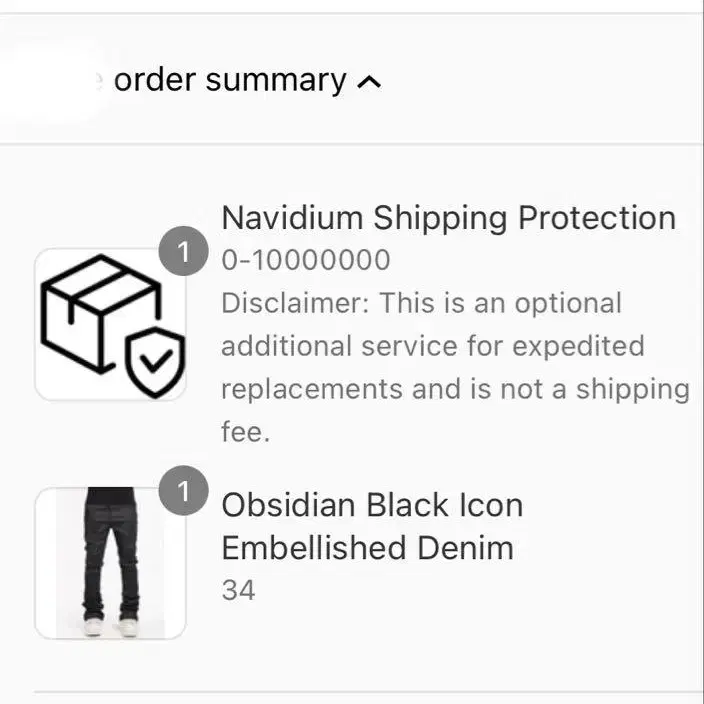Click the order summary heading text
This screenshot has height=704, width=704.
coord(230,81)
